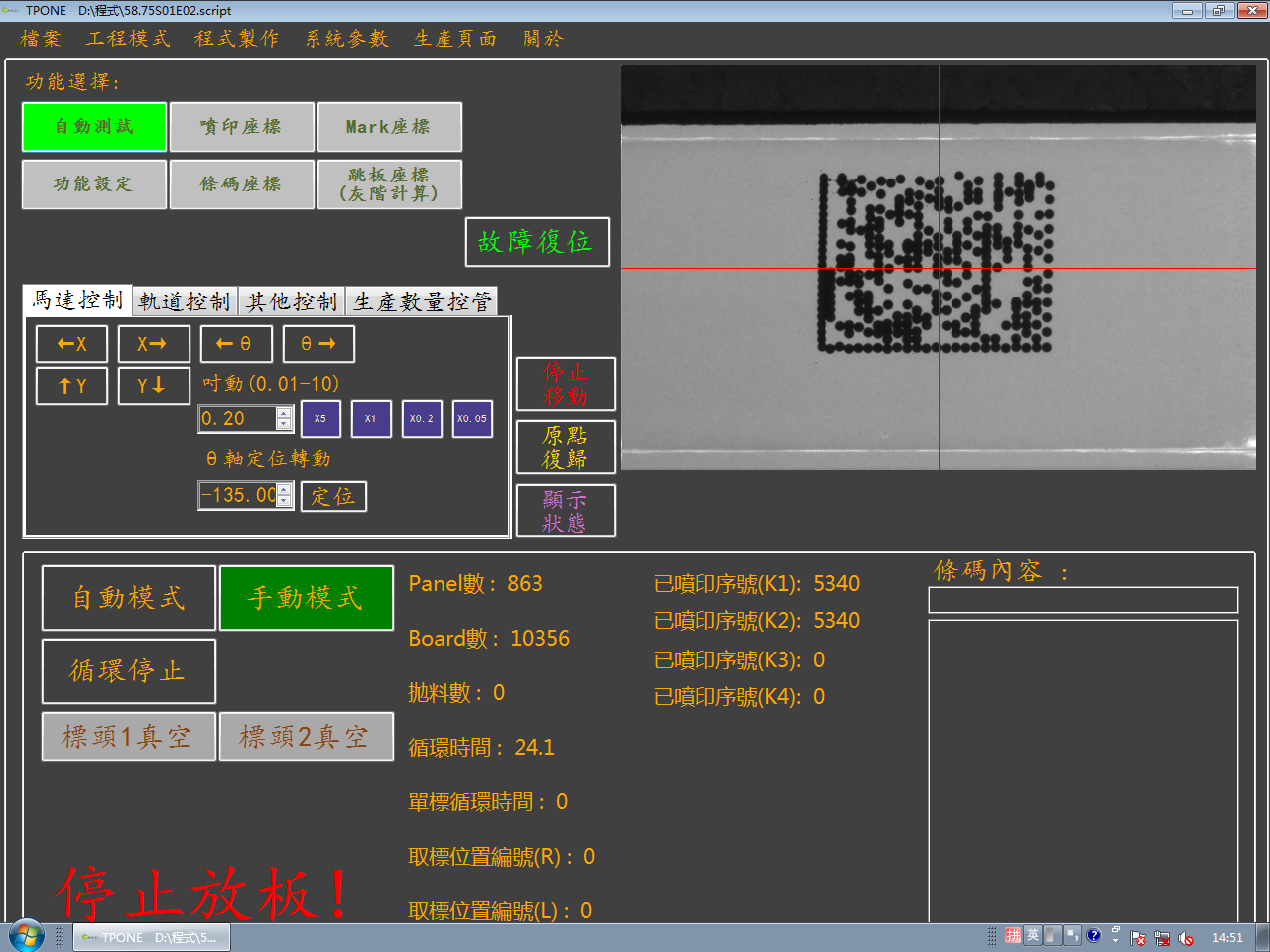The image size is (1270, 952).
Task: Click the 定位 positioning button
Action: coord(334,496)
